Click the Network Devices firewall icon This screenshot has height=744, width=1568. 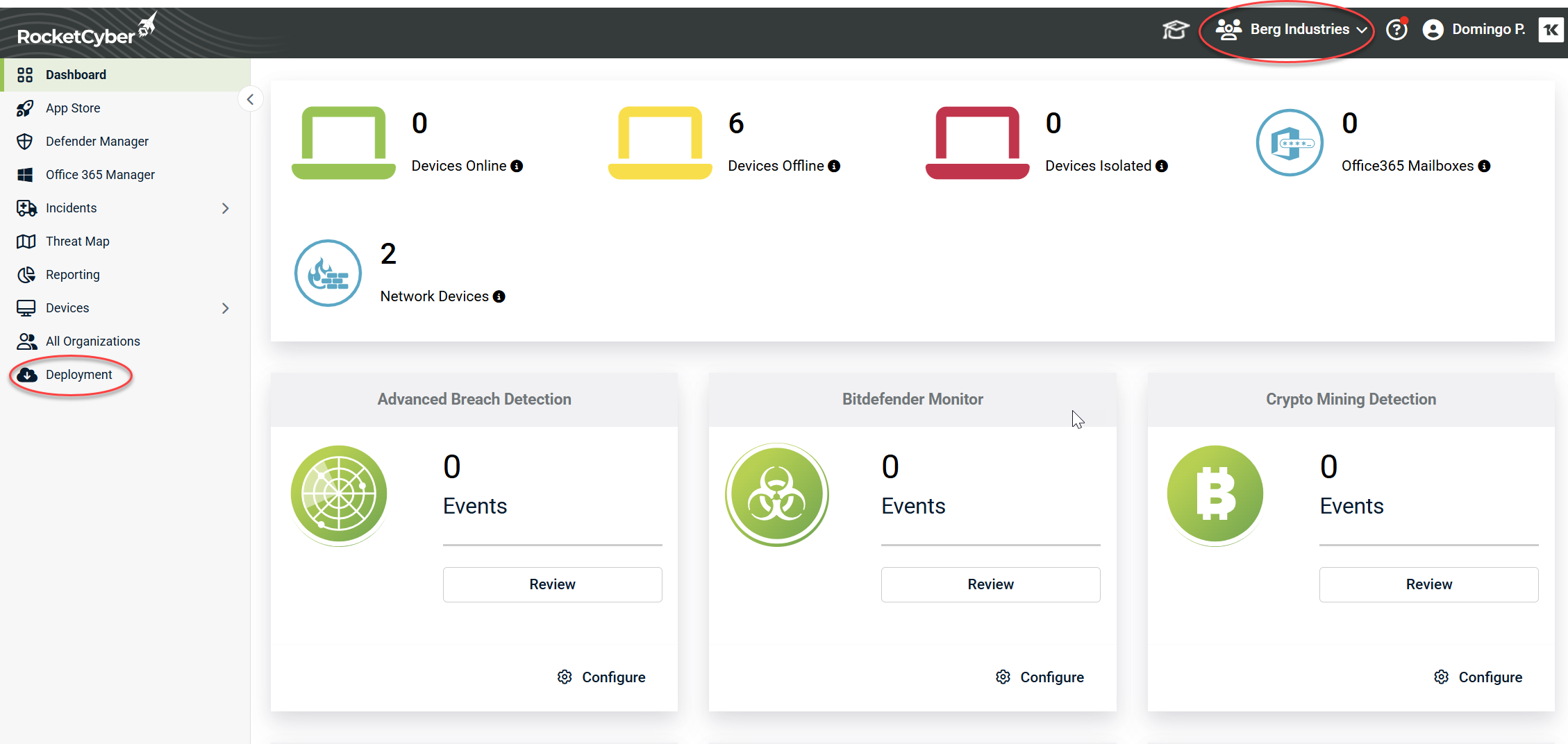[x=328, y=273]
